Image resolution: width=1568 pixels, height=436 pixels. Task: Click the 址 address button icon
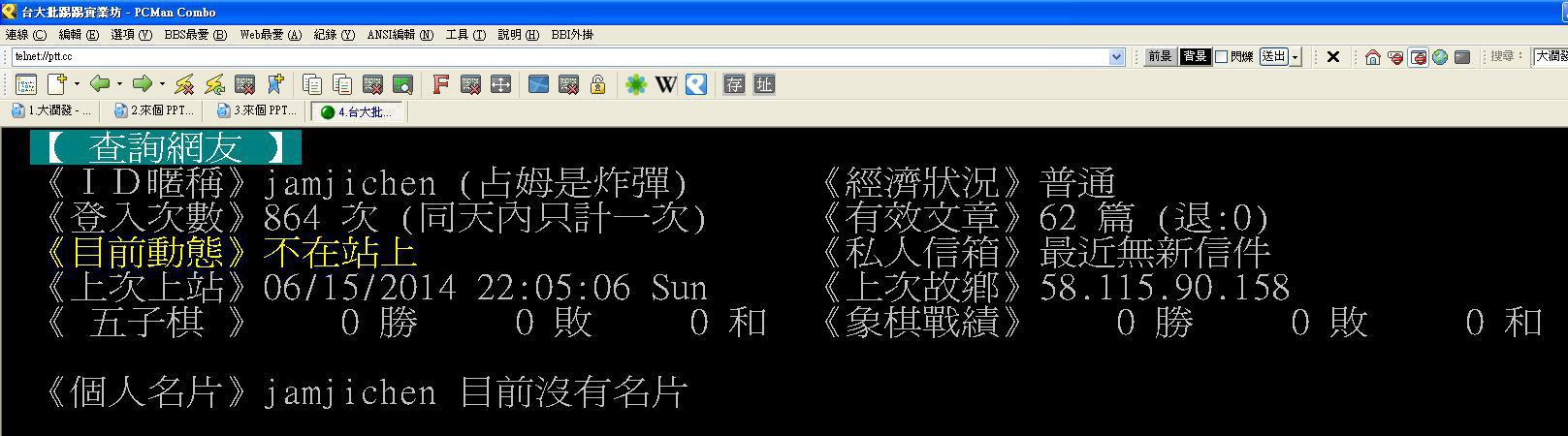[x=764, y=84]
